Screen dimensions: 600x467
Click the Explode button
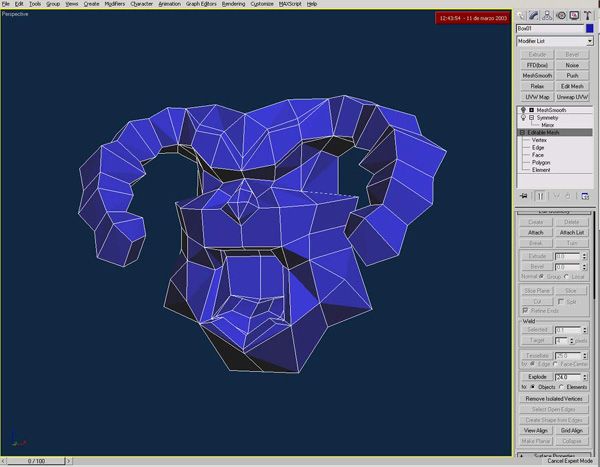pos(537,377)
